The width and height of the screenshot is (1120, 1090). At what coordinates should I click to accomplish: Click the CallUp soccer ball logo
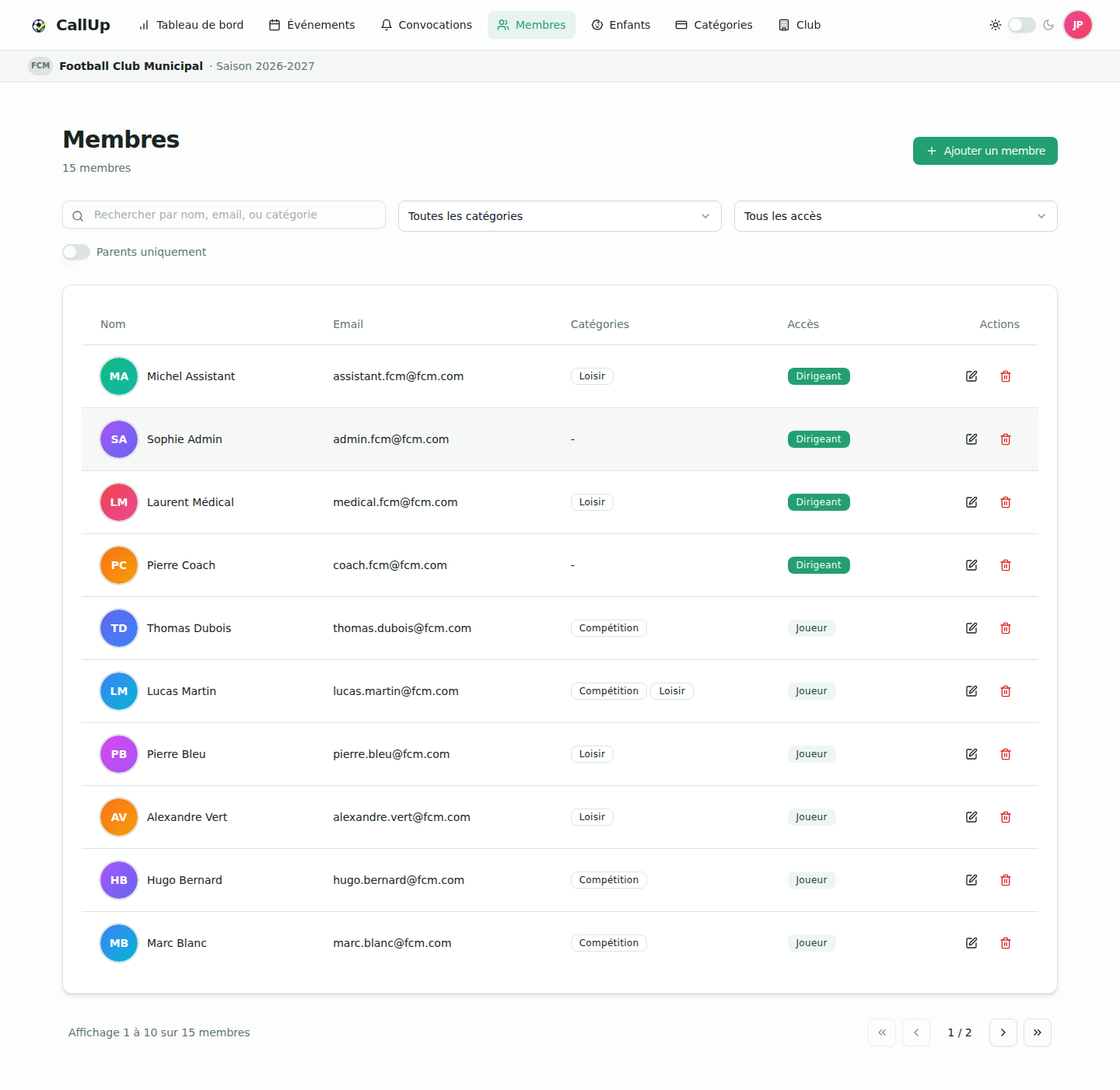(x=39, y=26)
